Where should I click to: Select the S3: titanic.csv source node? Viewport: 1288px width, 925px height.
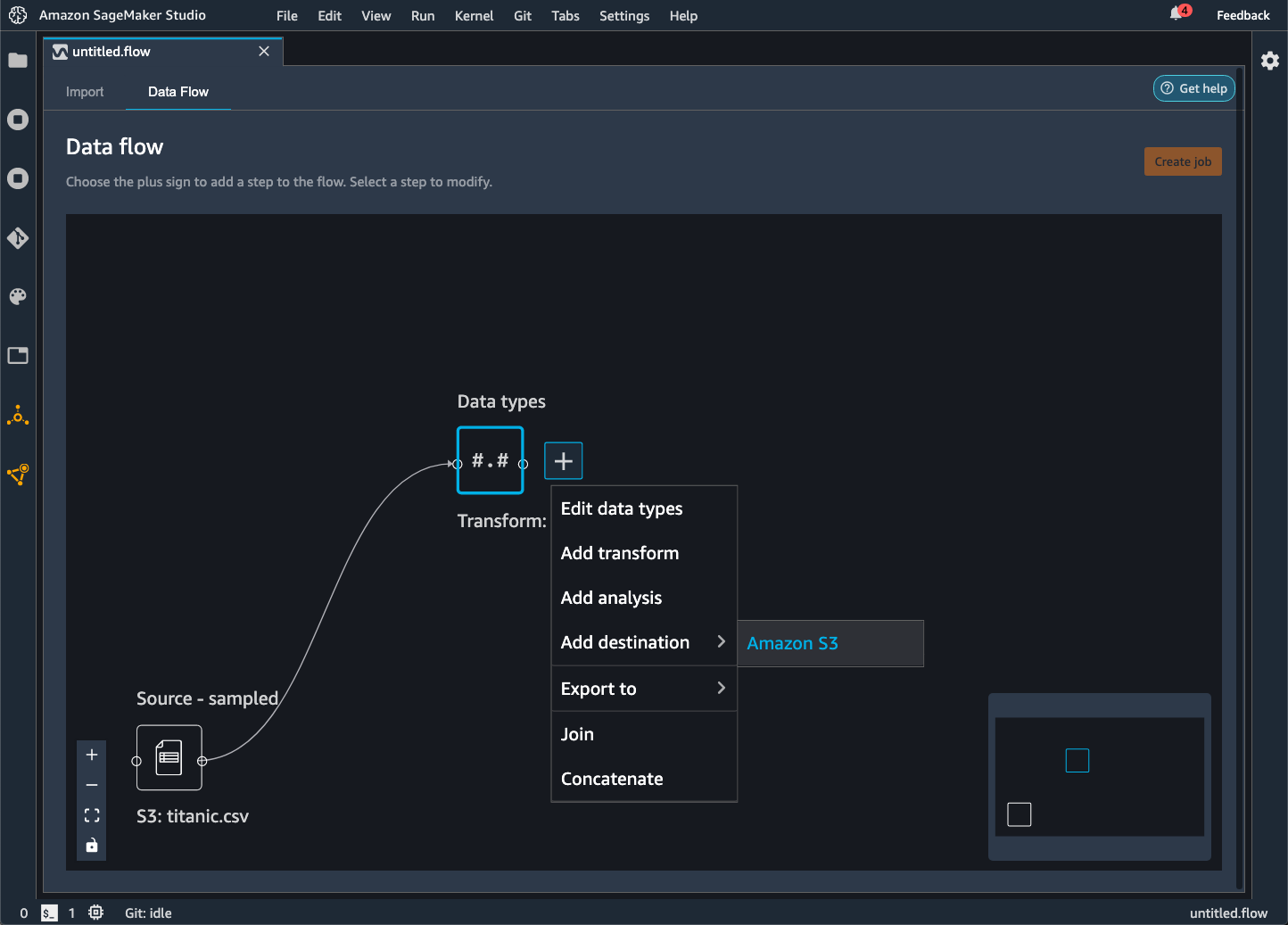click(169, 758)
